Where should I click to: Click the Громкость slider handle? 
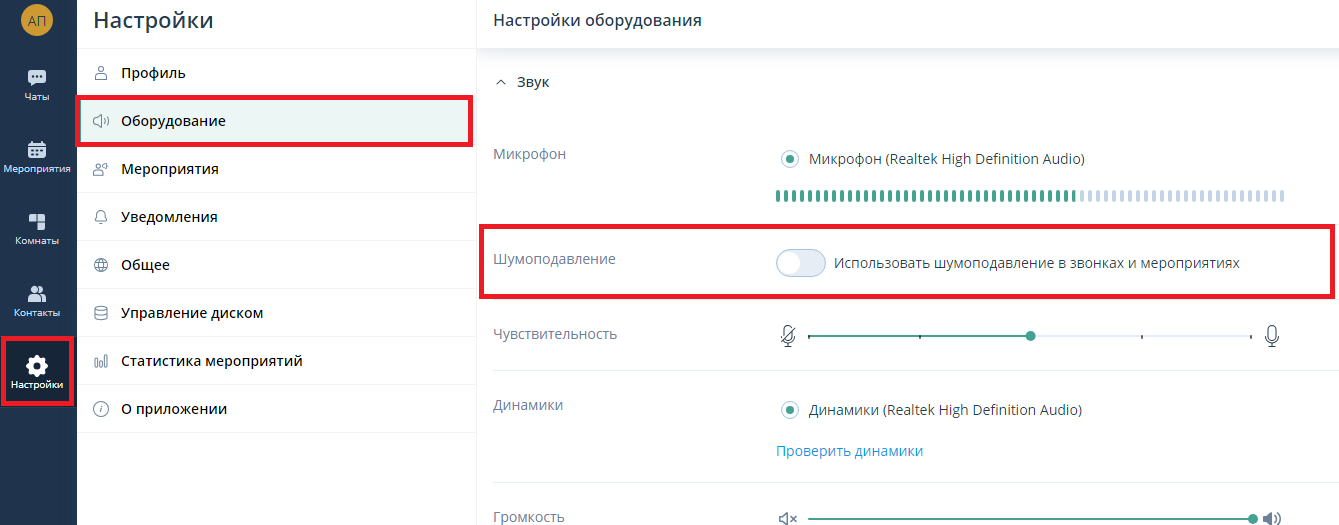(1252, 519)
